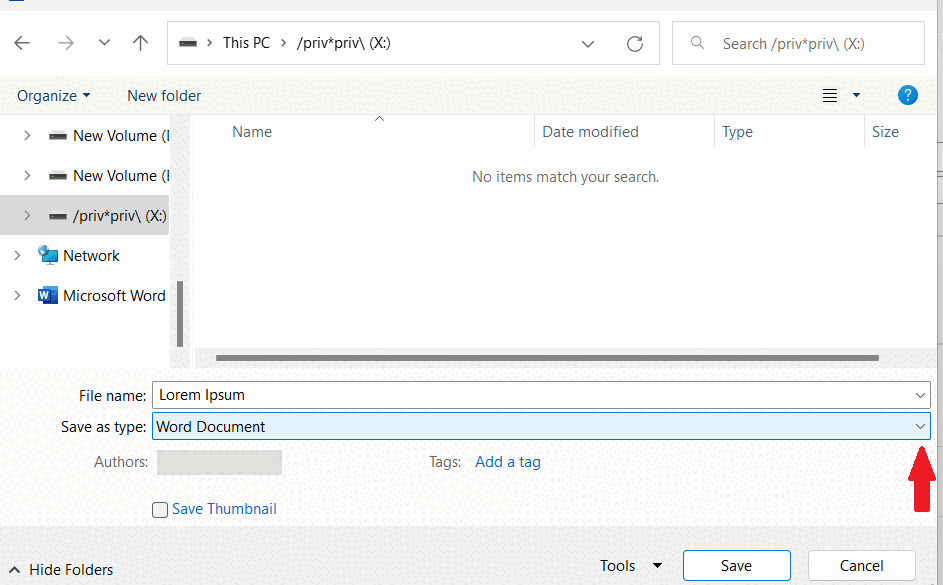The width and height of the screenshot is (943, 585).
Task: Open the Tools dropdown
Action: pos(631,565)
